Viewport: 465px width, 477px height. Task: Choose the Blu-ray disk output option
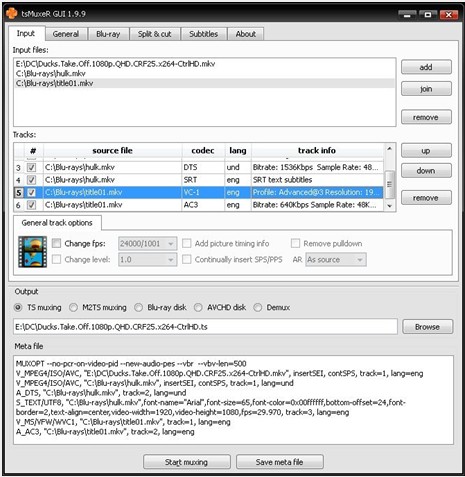(138, 307)
